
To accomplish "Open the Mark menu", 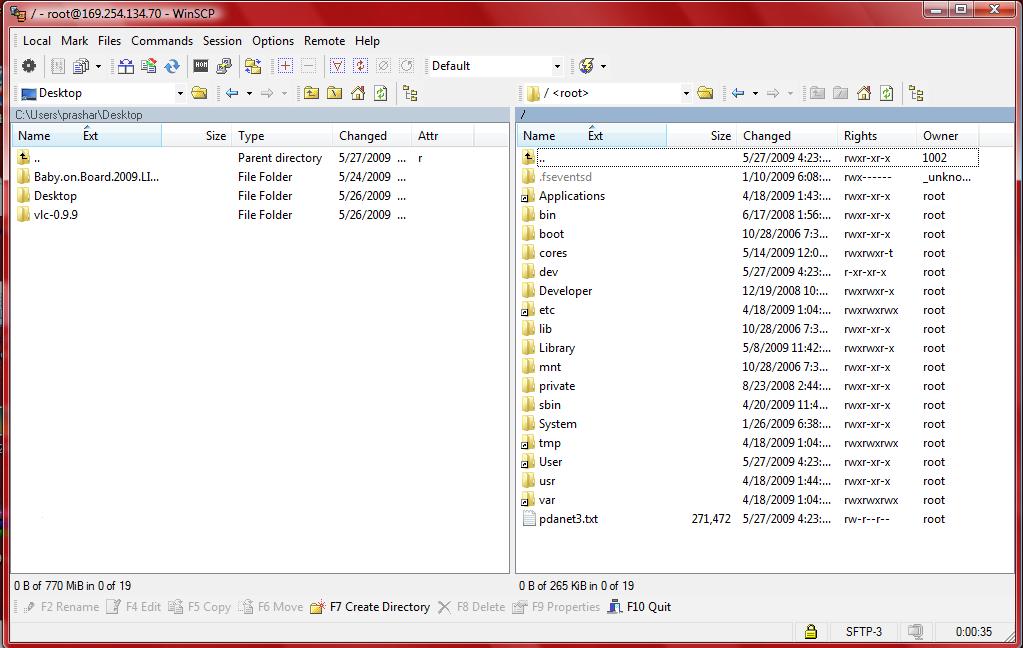I will point(74,40).
